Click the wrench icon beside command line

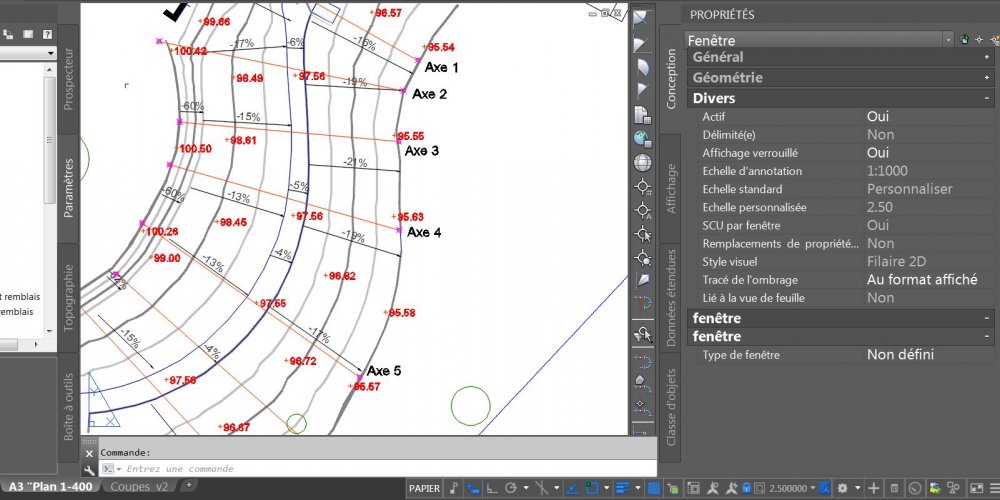89,469
